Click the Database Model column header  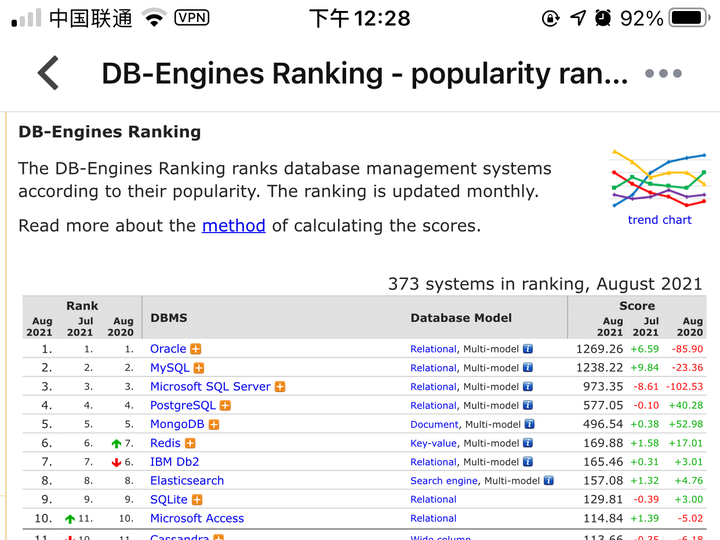click(461, 318)
